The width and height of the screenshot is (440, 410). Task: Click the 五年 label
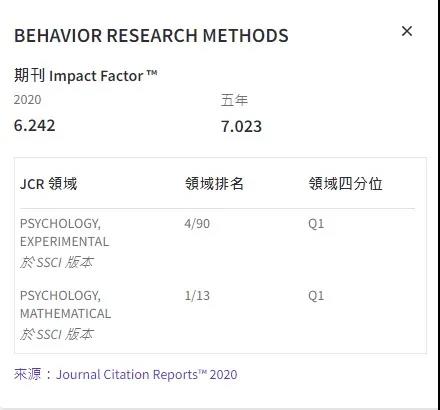click(x=234, y=100)
